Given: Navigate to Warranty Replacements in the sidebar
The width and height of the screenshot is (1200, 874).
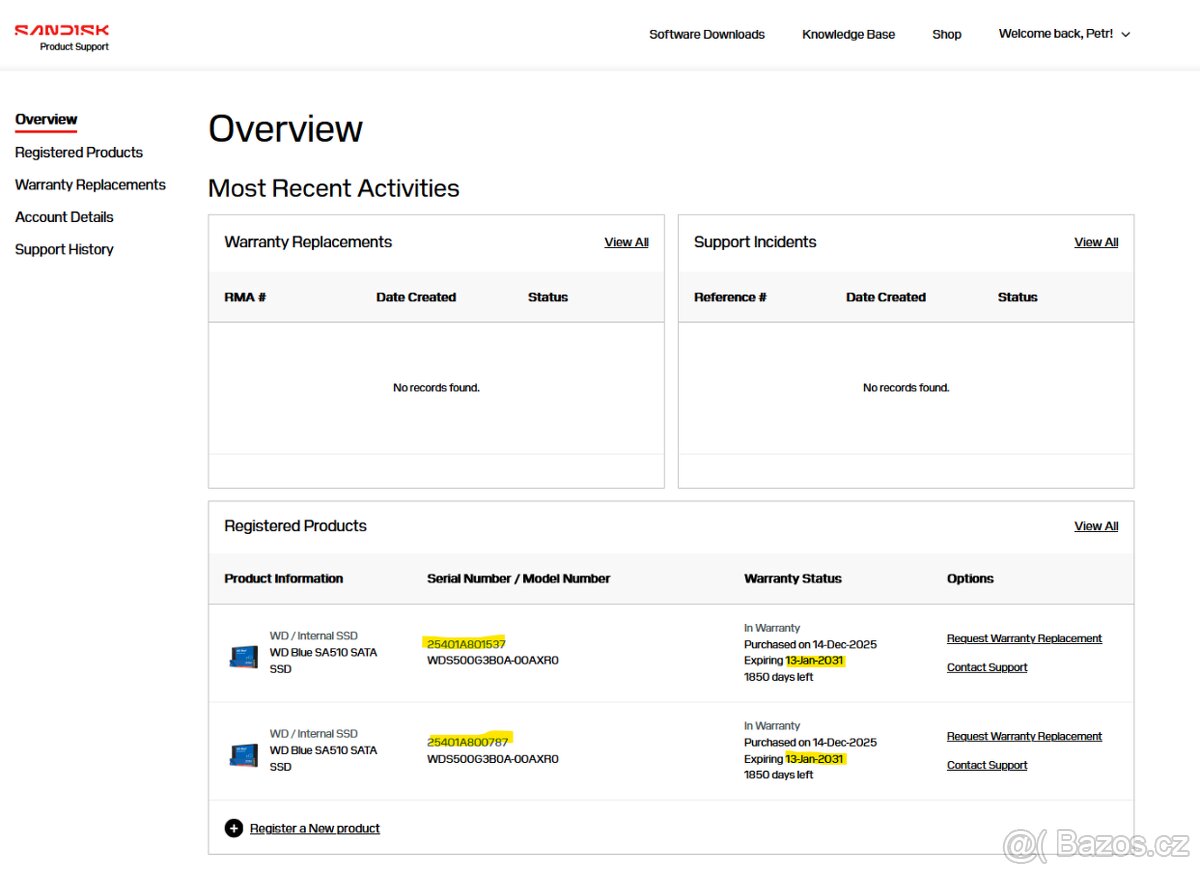Looking at the screenshot, I should (x=90, y=185).
